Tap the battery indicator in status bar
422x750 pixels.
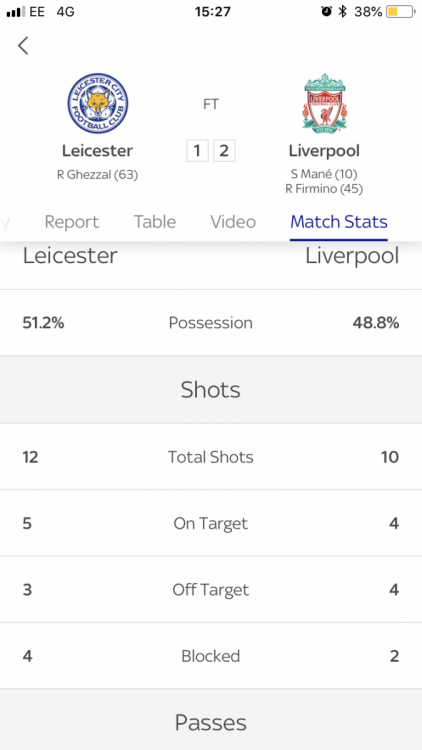point(400,11)
